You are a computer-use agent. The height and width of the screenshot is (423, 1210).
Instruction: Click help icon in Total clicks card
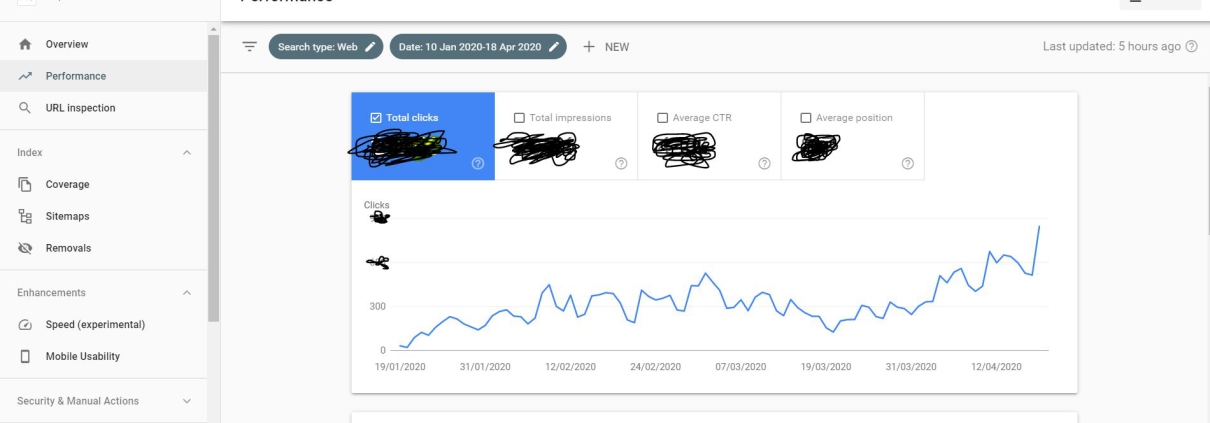click(x=476, y=164)
